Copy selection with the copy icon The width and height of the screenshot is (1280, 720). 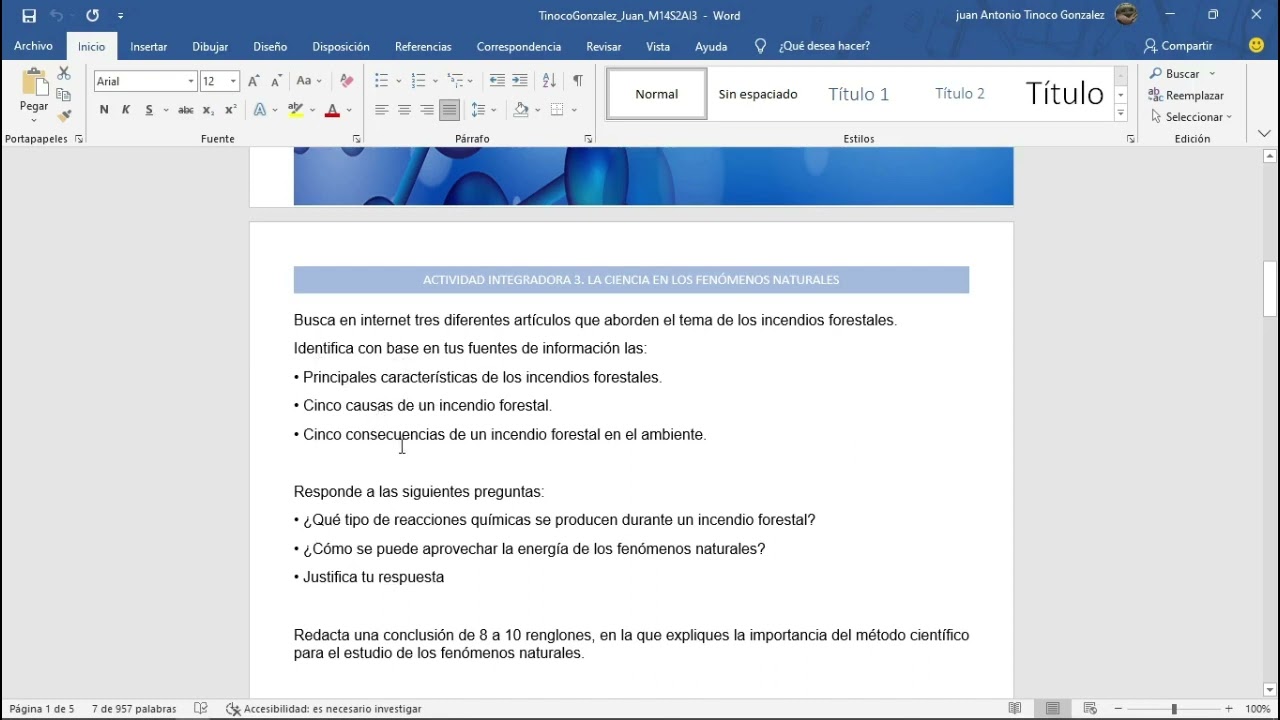[64, 95]
